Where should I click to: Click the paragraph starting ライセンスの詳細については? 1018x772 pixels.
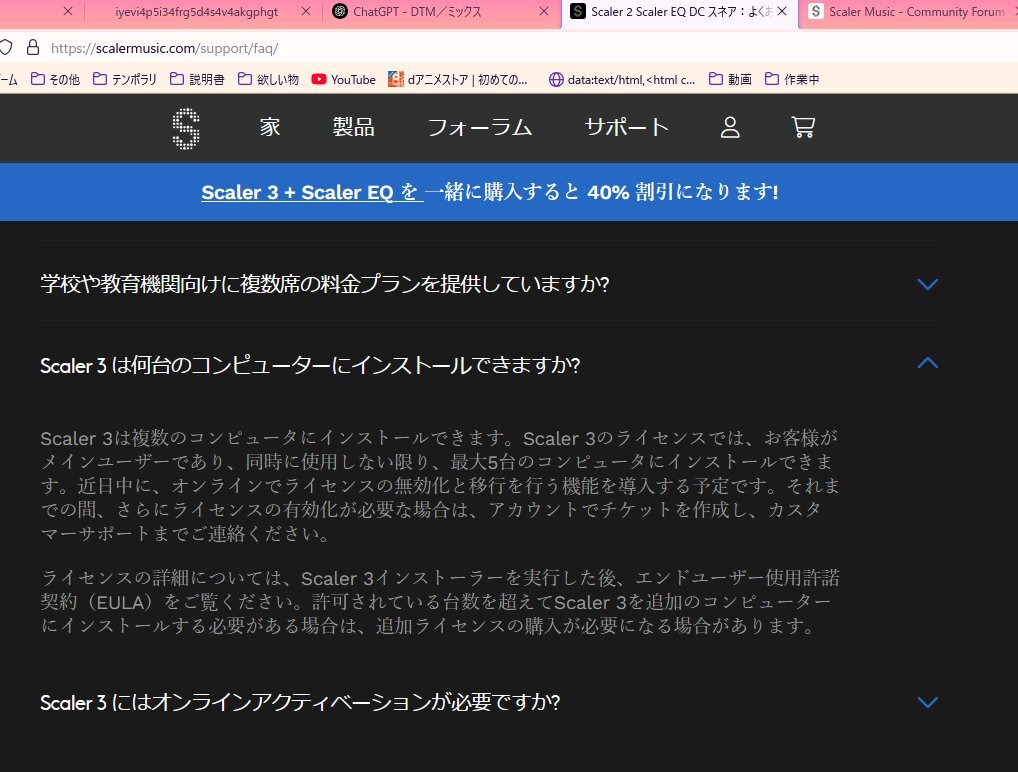(440, 602)
